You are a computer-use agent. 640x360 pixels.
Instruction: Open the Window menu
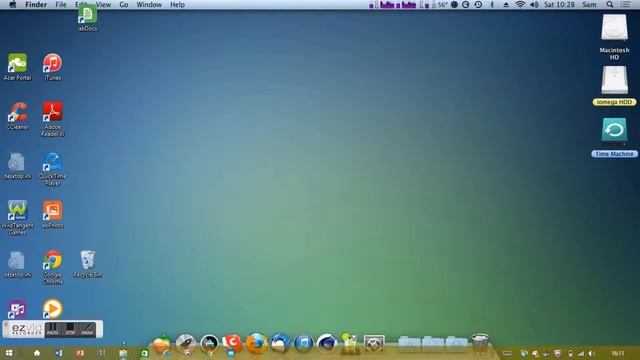click(149, 4)
